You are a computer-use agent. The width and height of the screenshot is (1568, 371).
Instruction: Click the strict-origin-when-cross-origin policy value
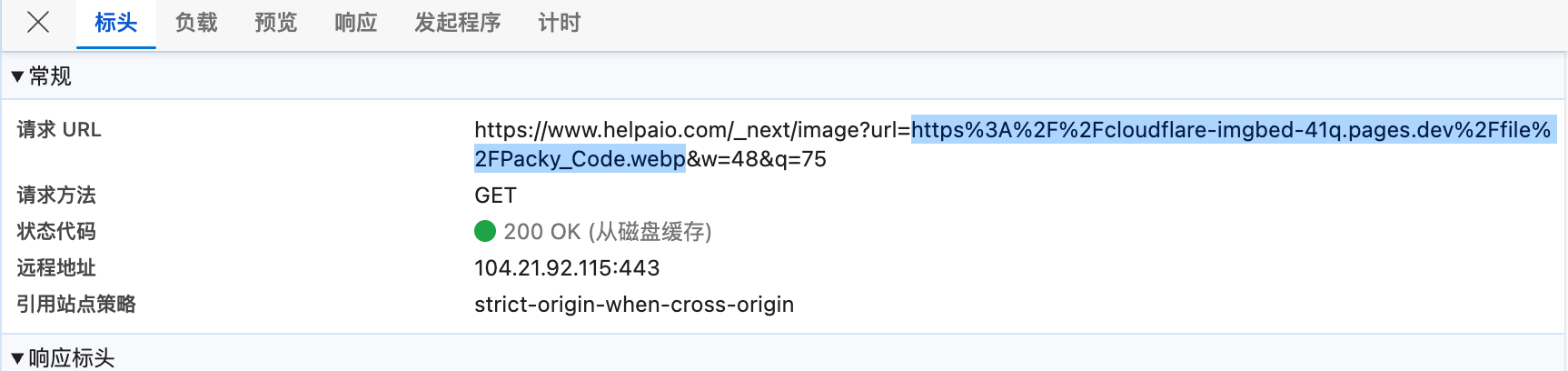(634, 305)
